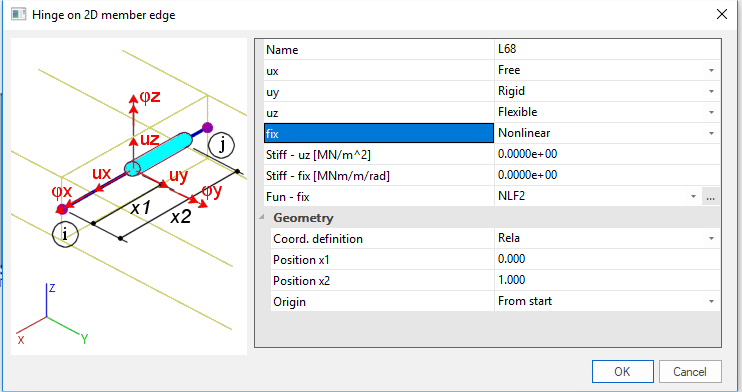Click the cyan hinge cylinder in preview
Screen dimensions: 742x392
158,154
